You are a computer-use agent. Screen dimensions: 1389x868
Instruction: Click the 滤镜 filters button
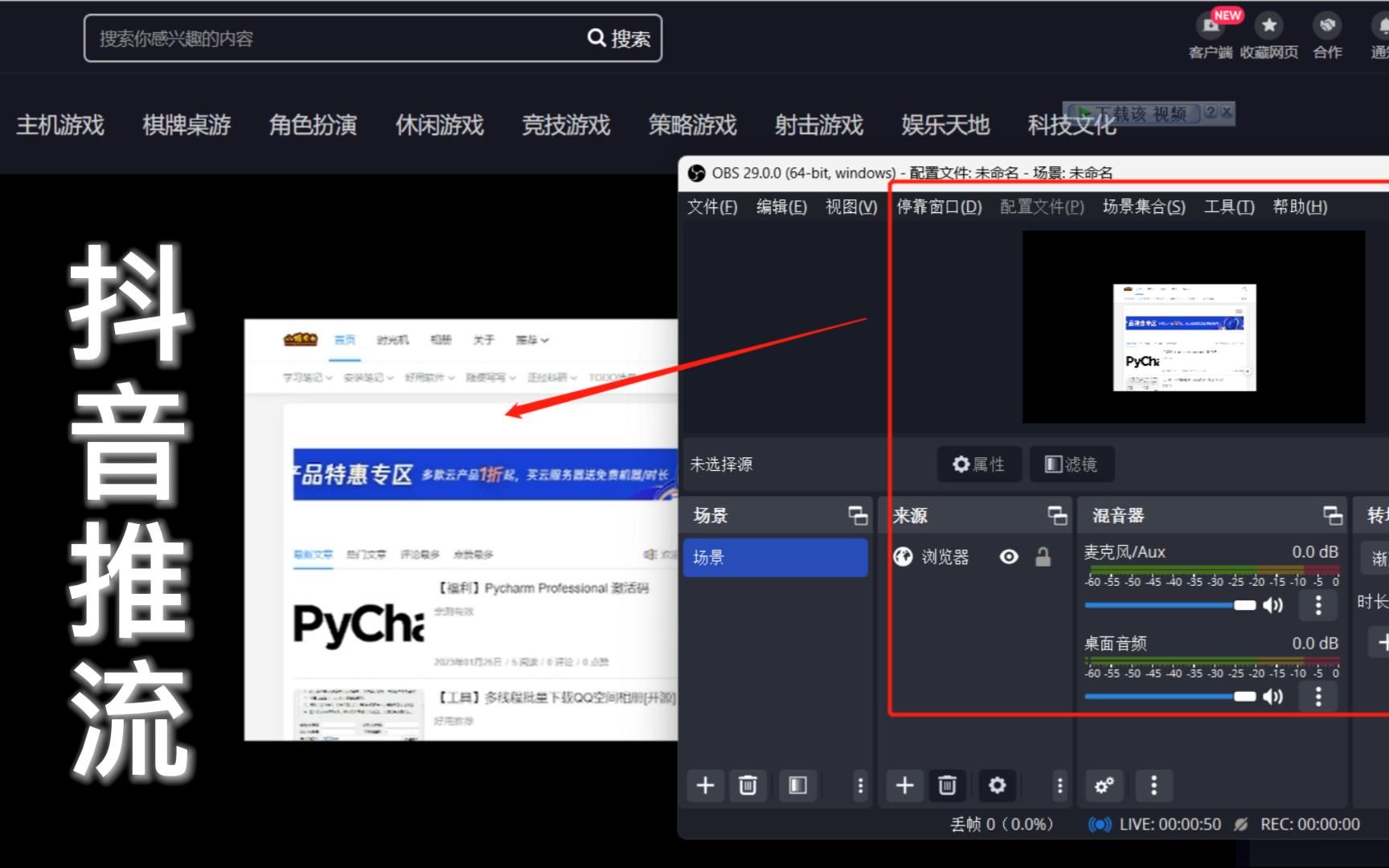[1071, 464]
